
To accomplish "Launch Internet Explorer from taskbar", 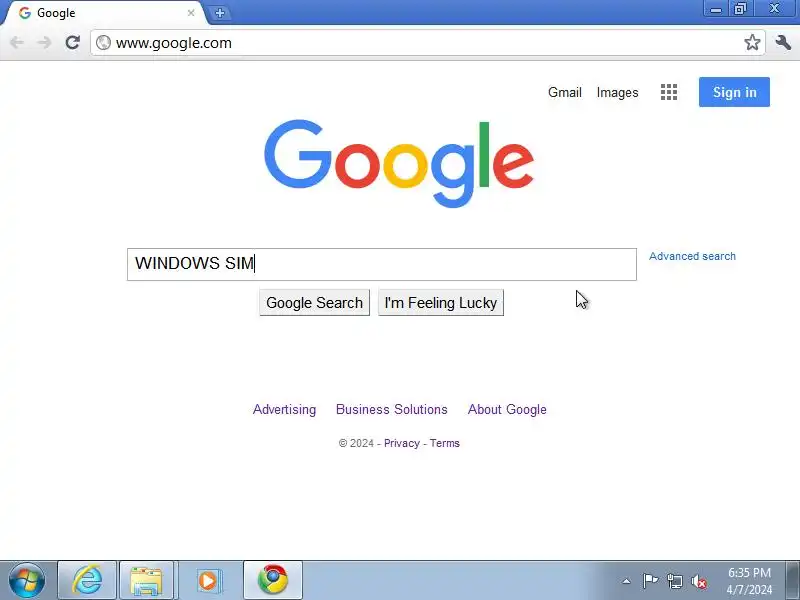I will (87, 581).
